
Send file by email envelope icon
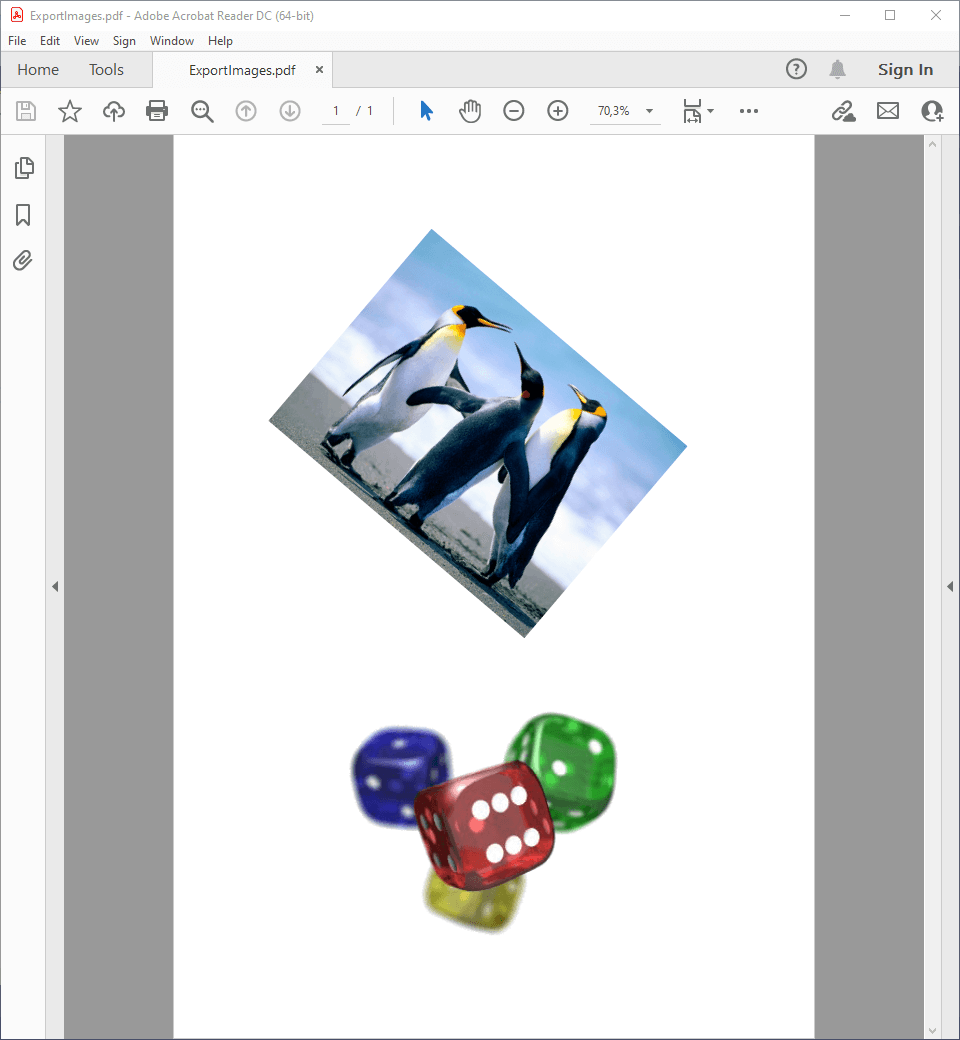[888, 111]
